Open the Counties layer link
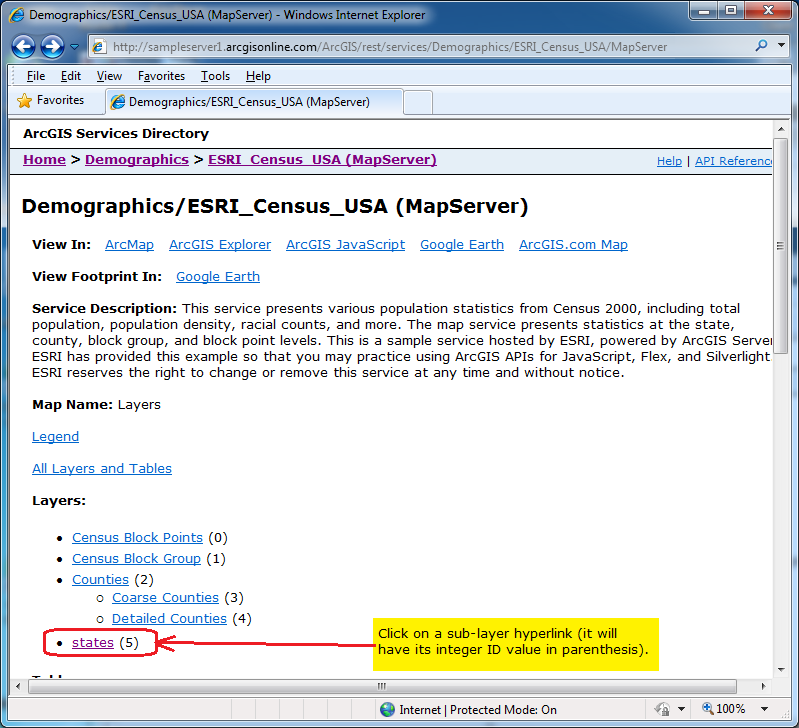The image size is (799, 728). (x=100, y=580)
